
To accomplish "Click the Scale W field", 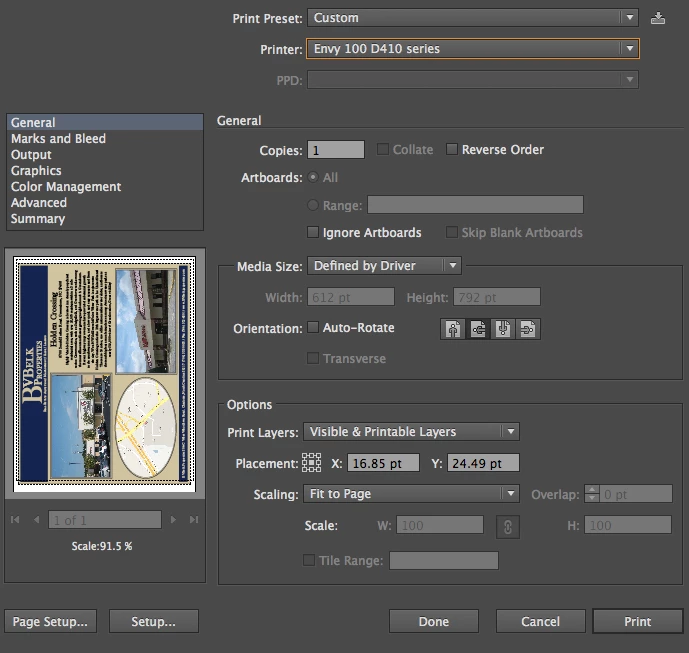I will click(x=440, y=525).
